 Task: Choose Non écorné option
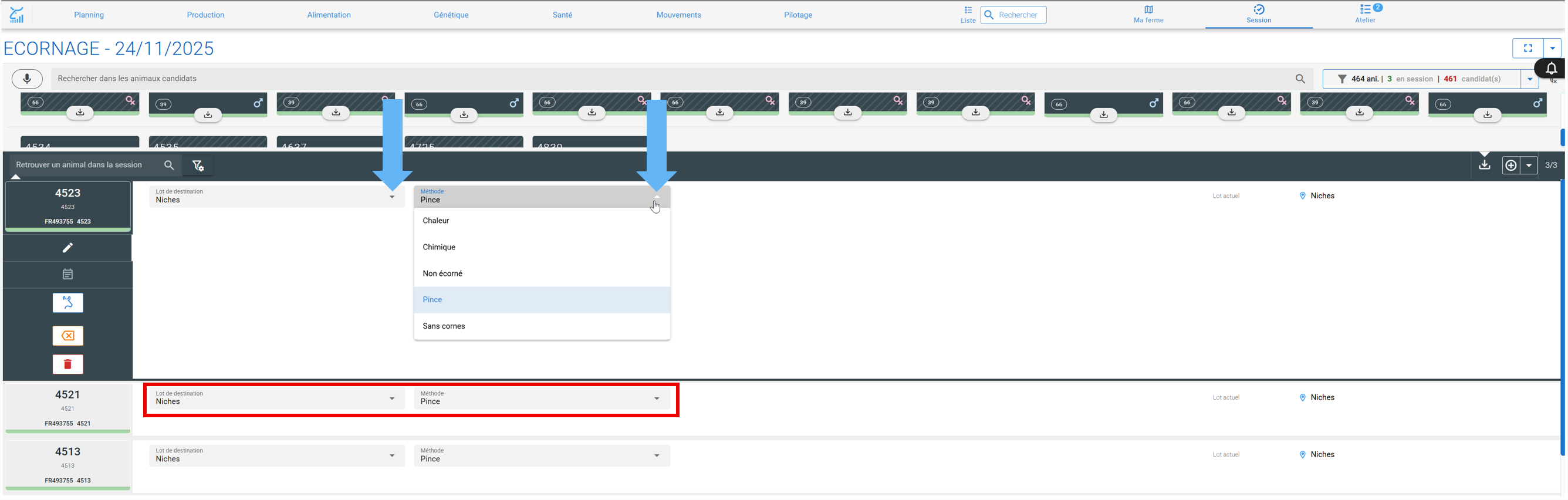(542, 273)
